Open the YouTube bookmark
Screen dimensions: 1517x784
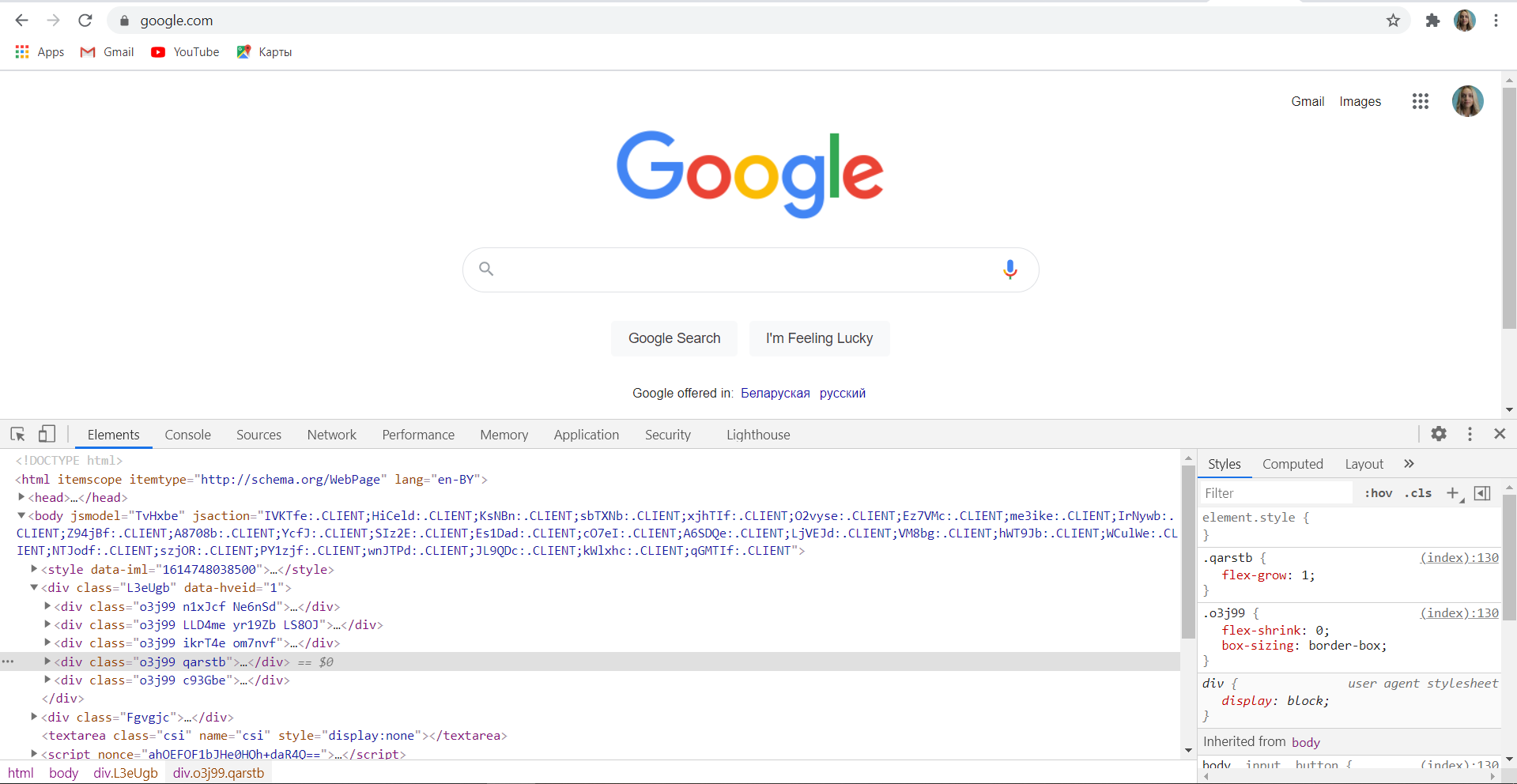point(186,52)
